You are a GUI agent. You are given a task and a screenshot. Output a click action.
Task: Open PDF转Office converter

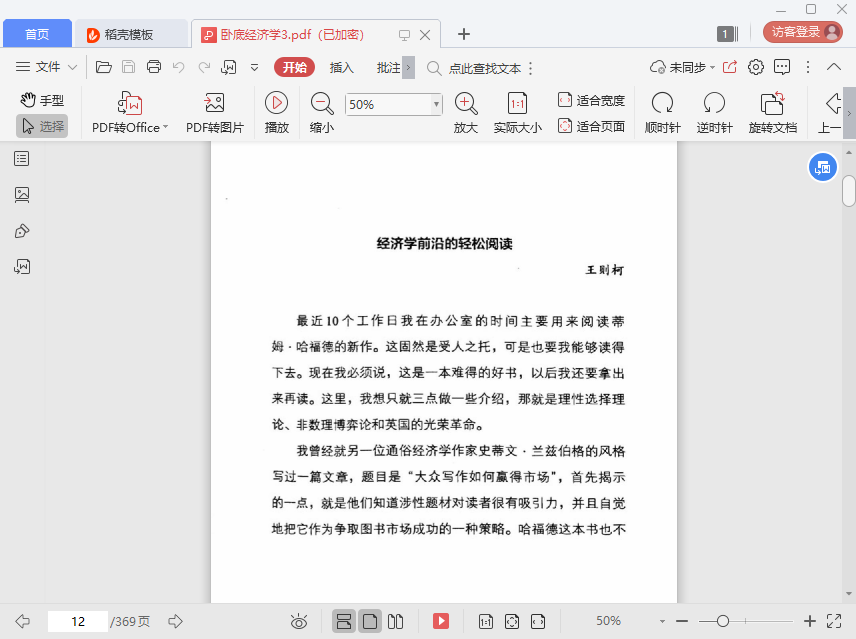point(130,113)
